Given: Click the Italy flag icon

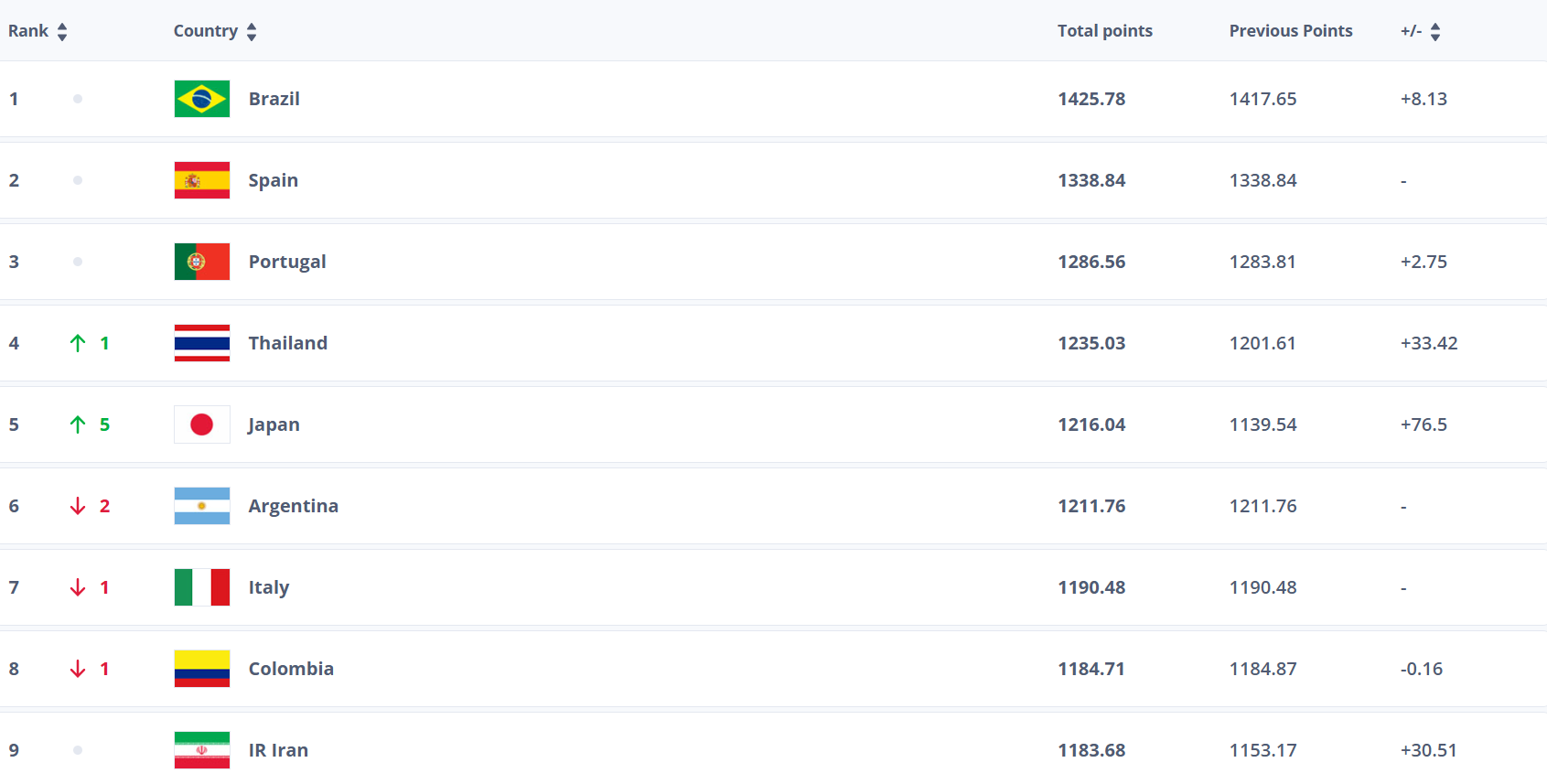Looking at the screenshot, I should (201, 587).
